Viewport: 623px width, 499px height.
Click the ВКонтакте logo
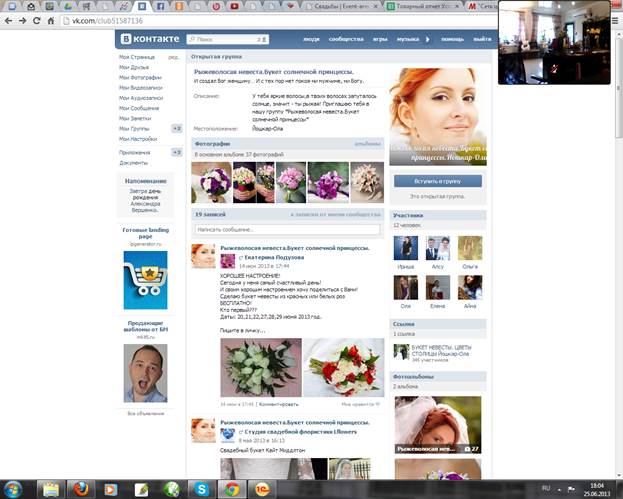[x=150, y=39]
